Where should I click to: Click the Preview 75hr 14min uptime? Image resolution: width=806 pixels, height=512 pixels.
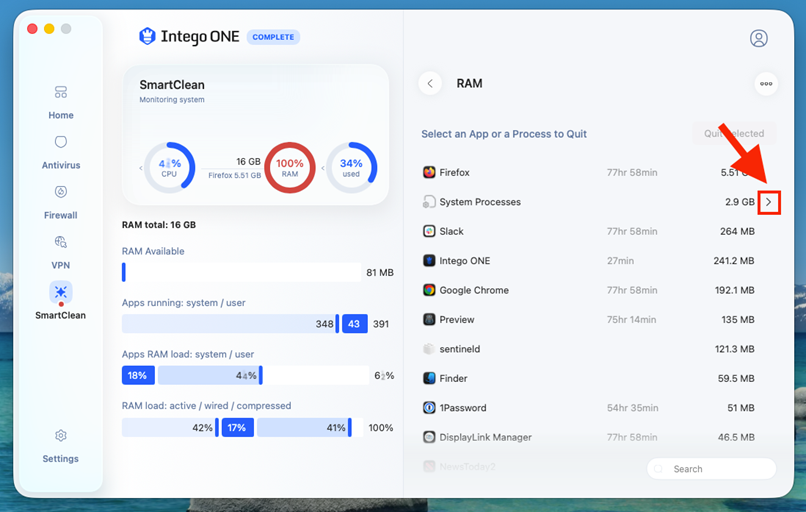[631, 320]
